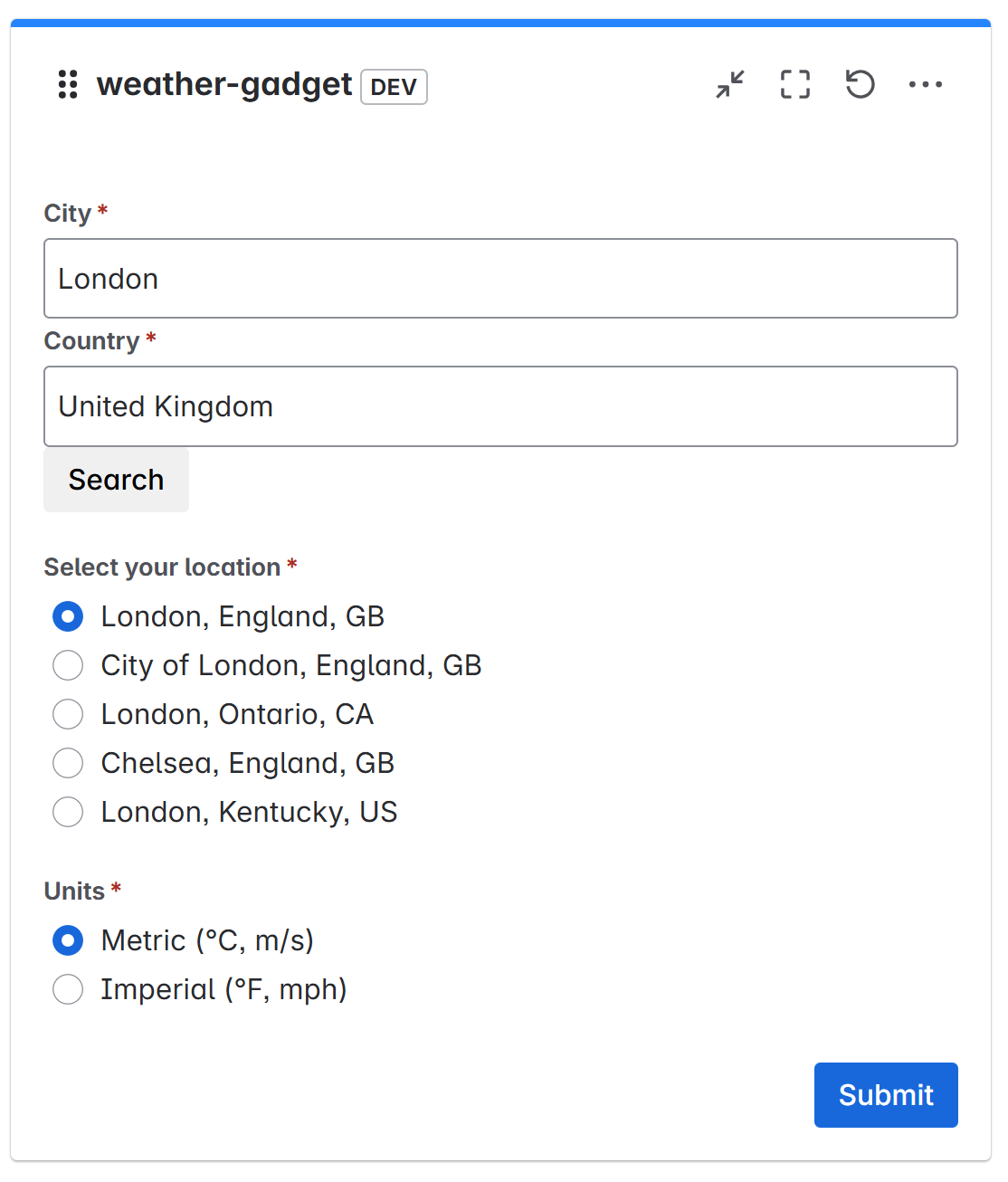Switch to Imperial units
Image resolution: width=1008 pixels, height=1182 pixels.
click(x=68, y=989)
